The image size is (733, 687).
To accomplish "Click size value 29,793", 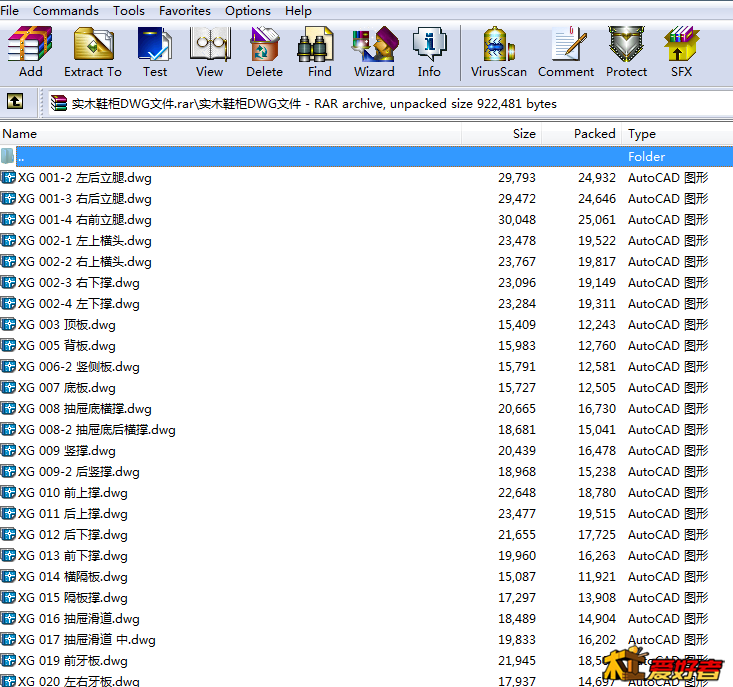I will point(517,178).
